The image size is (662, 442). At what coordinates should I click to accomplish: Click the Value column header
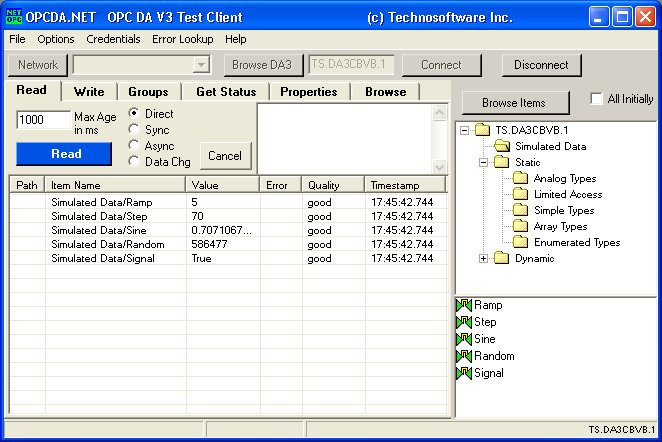tap(222, 185)
